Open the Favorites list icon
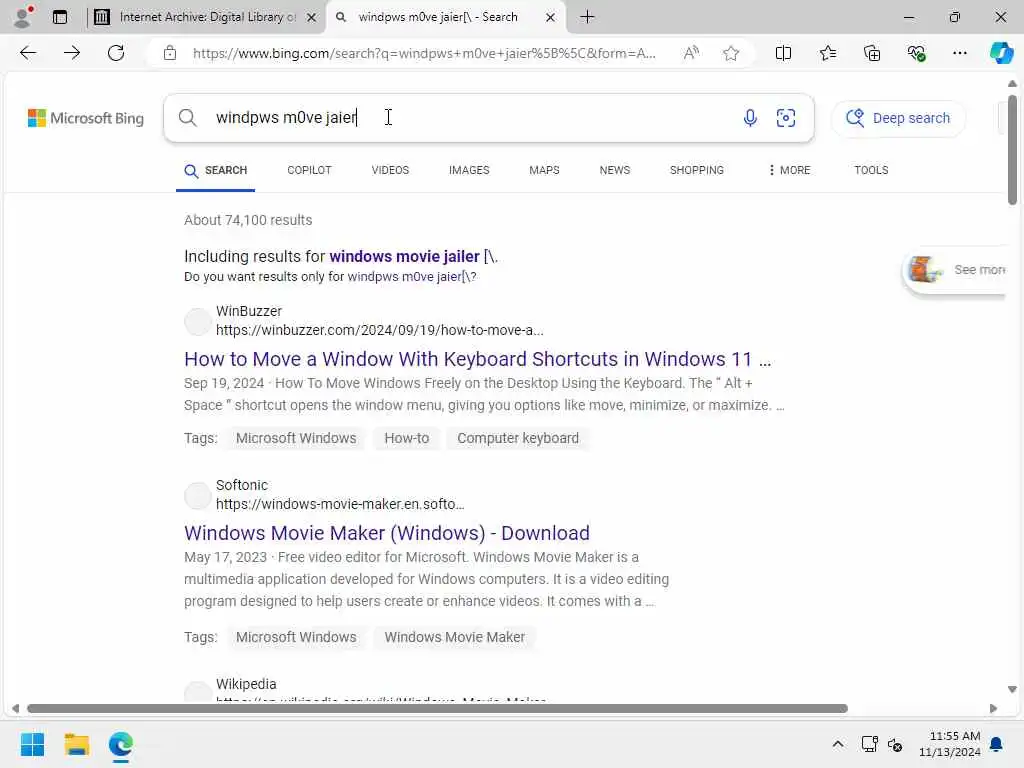1024x768 pixels. click(827, 53)
